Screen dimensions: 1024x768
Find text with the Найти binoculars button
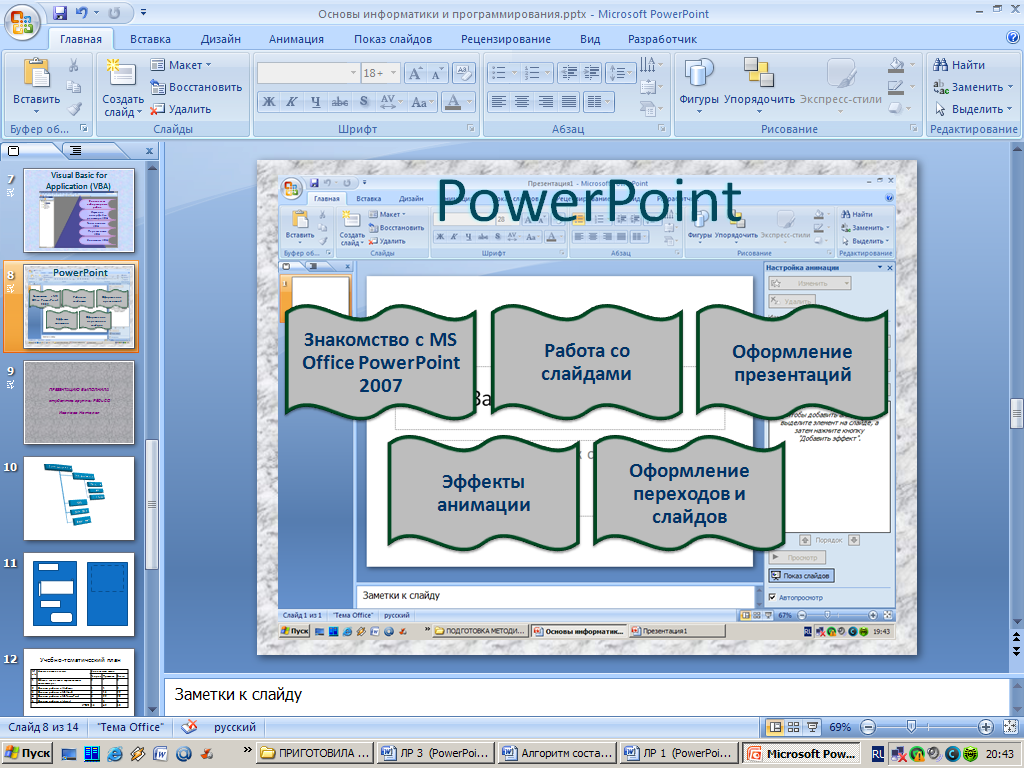click(x=959, y=65)
